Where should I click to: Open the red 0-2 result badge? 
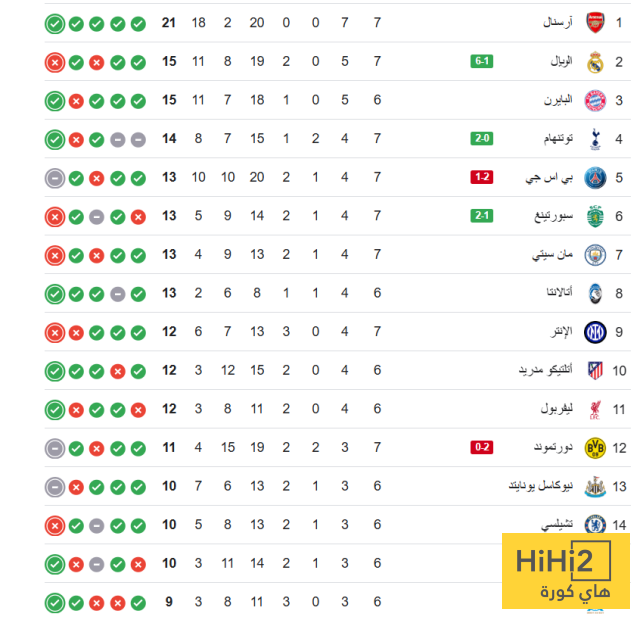tap(482, 447)
